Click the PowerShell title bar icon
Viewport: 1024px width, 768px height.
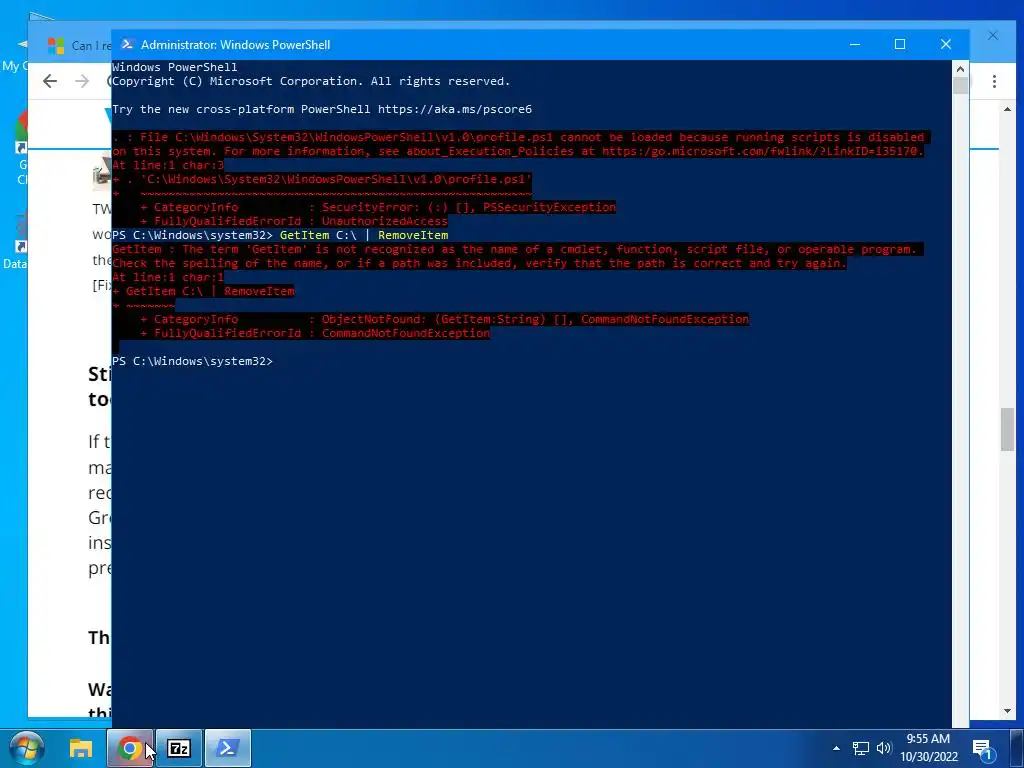(x=127, y=44)
